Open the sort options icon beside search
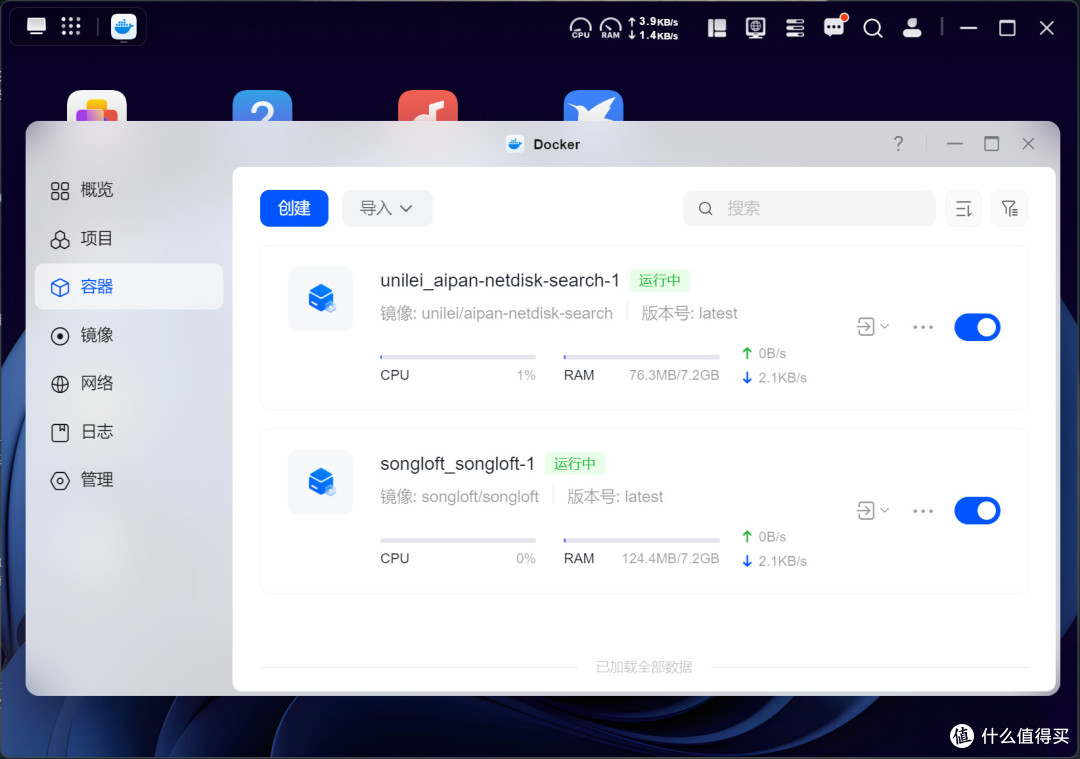Image resolution: width=1080 pixels, height=759 pixels. [964, 208]
